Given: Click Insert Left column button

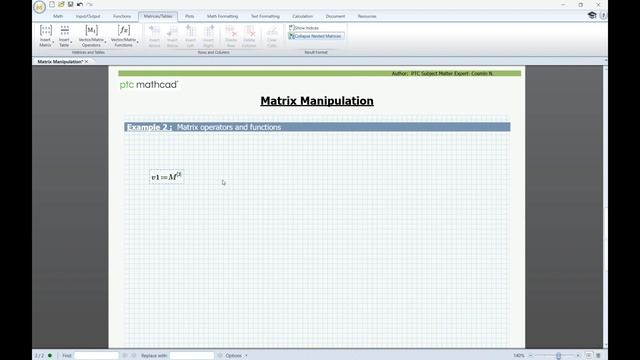Looking at the screenshot, I should click(190, 36).
